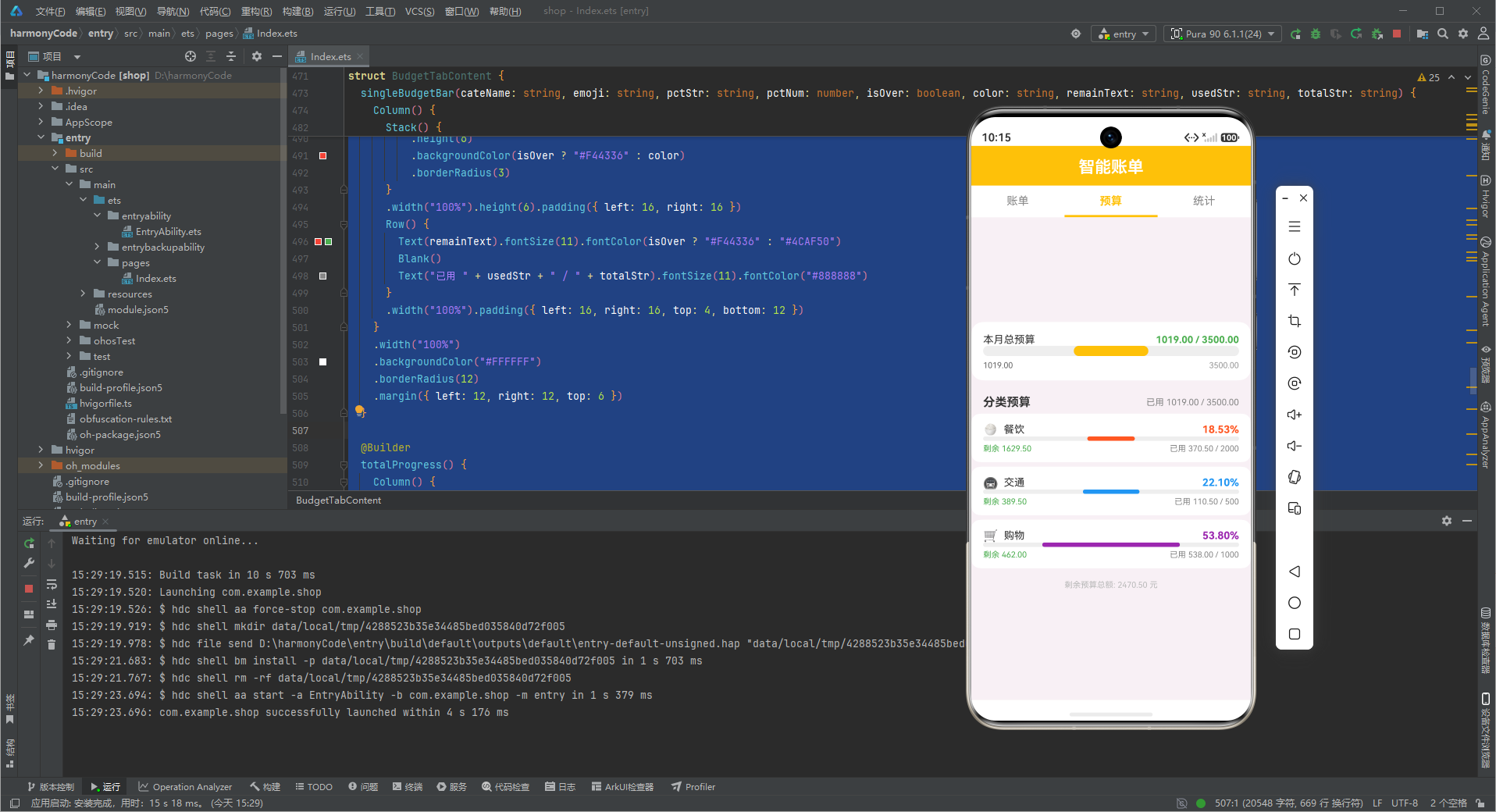This screenshot has height=812, width=1496.
Task: Open Search Everywhere magnifier in top toolbar
Action: tap(1443, 34)
